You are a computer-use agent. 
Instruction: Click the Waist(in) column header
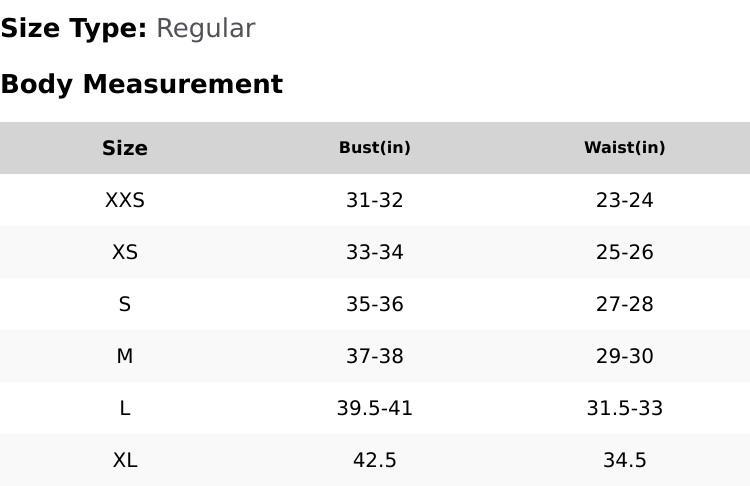point(625,148)
